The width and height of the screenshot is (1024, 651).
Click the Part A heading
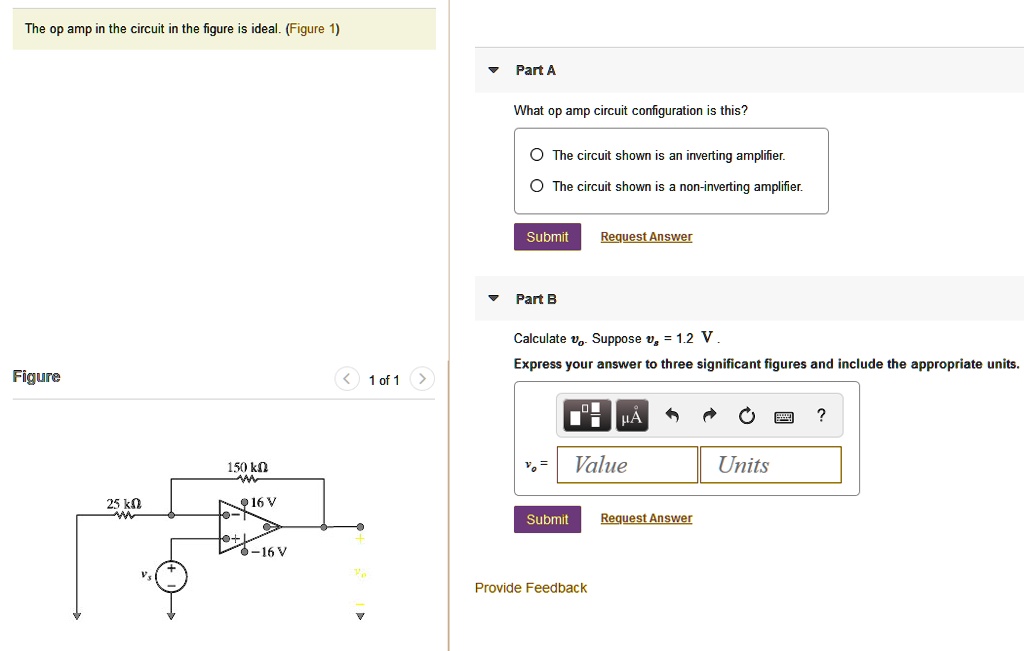pyautogui.click(x=536, y=70)
